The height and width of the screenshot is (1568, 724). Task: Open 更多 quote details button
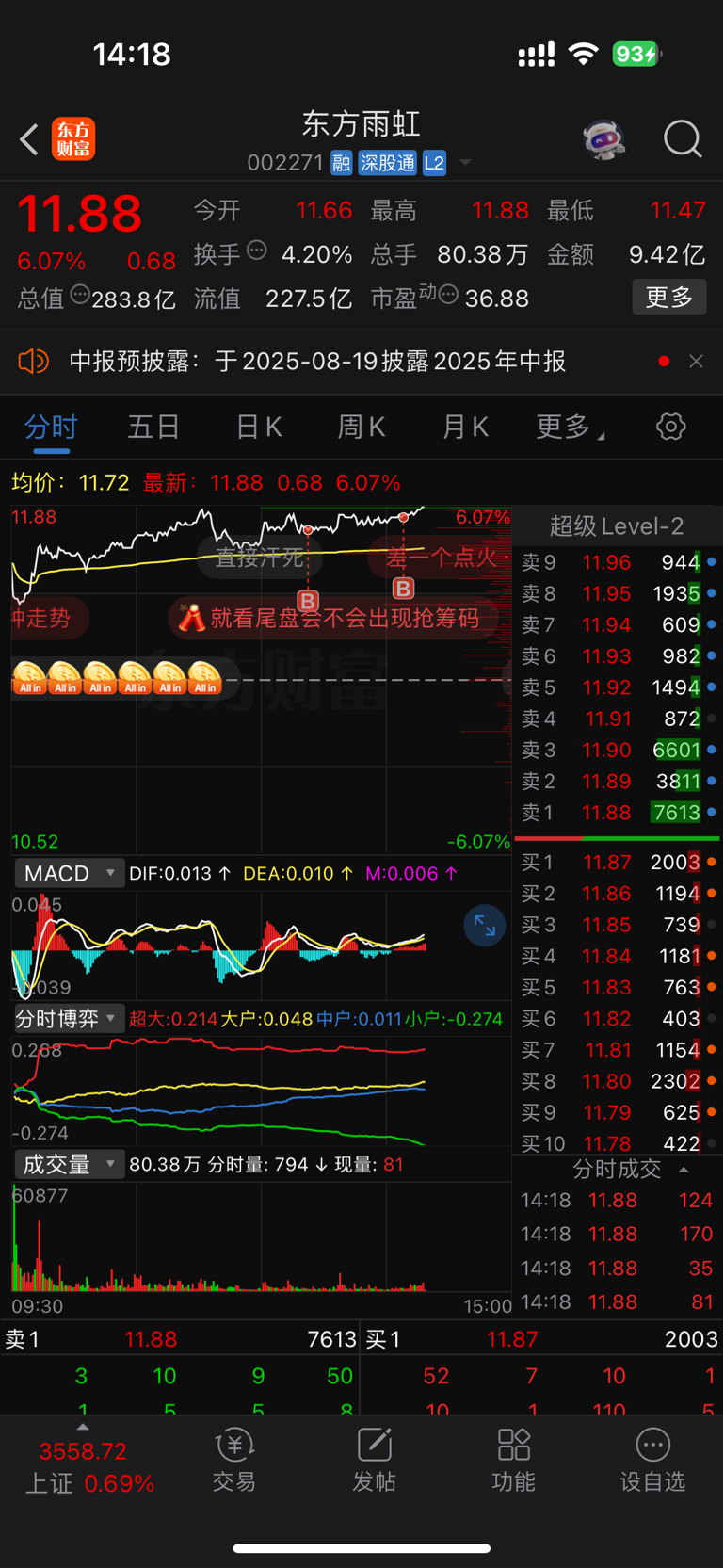tap(669, 298)
